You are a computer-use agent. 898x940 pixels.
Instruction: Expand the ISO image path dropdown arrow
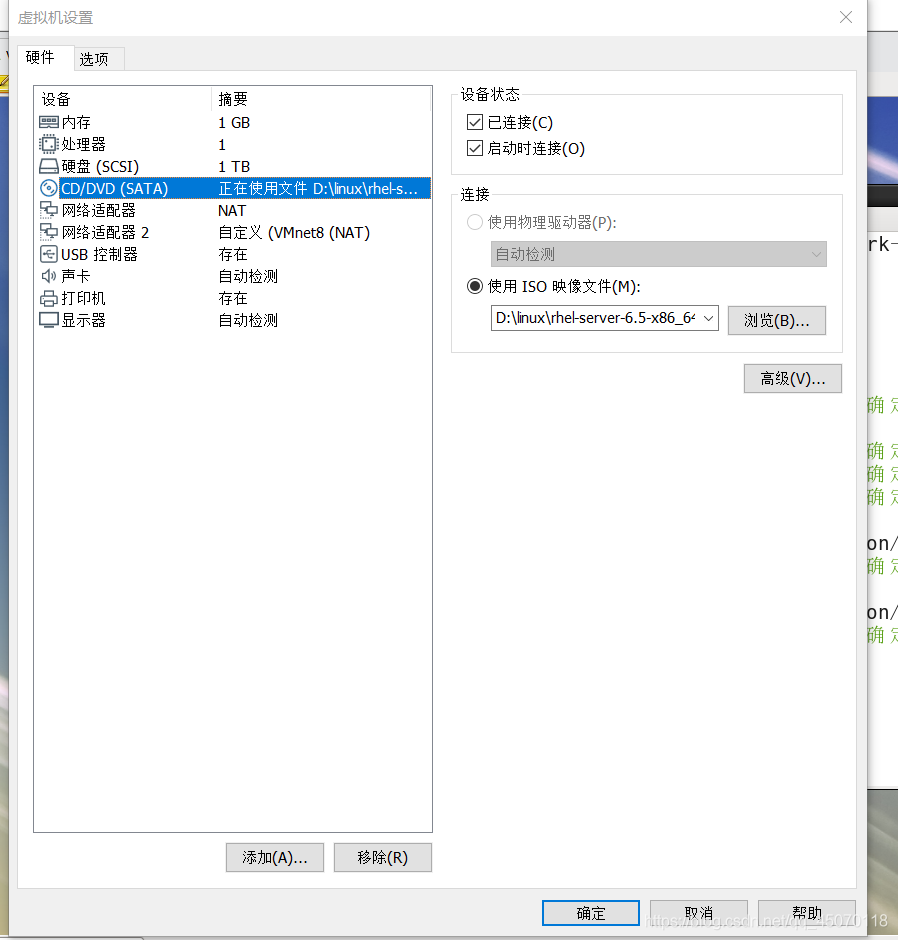[x=709, y=318]
